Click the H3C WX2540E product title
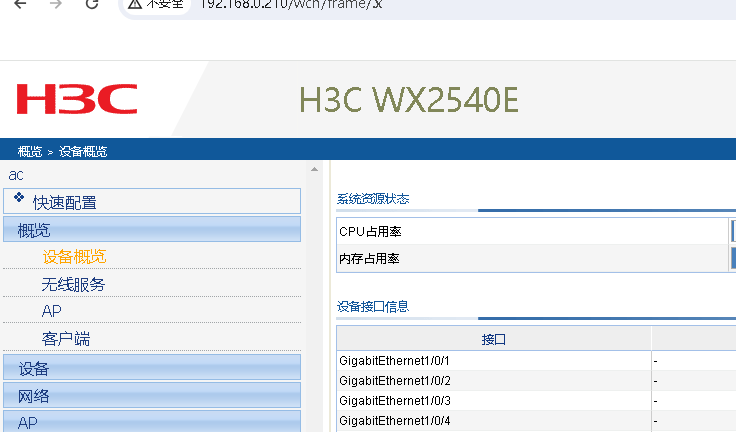The image size is (736, 432). pyautogui.click(x=409, y=100)
